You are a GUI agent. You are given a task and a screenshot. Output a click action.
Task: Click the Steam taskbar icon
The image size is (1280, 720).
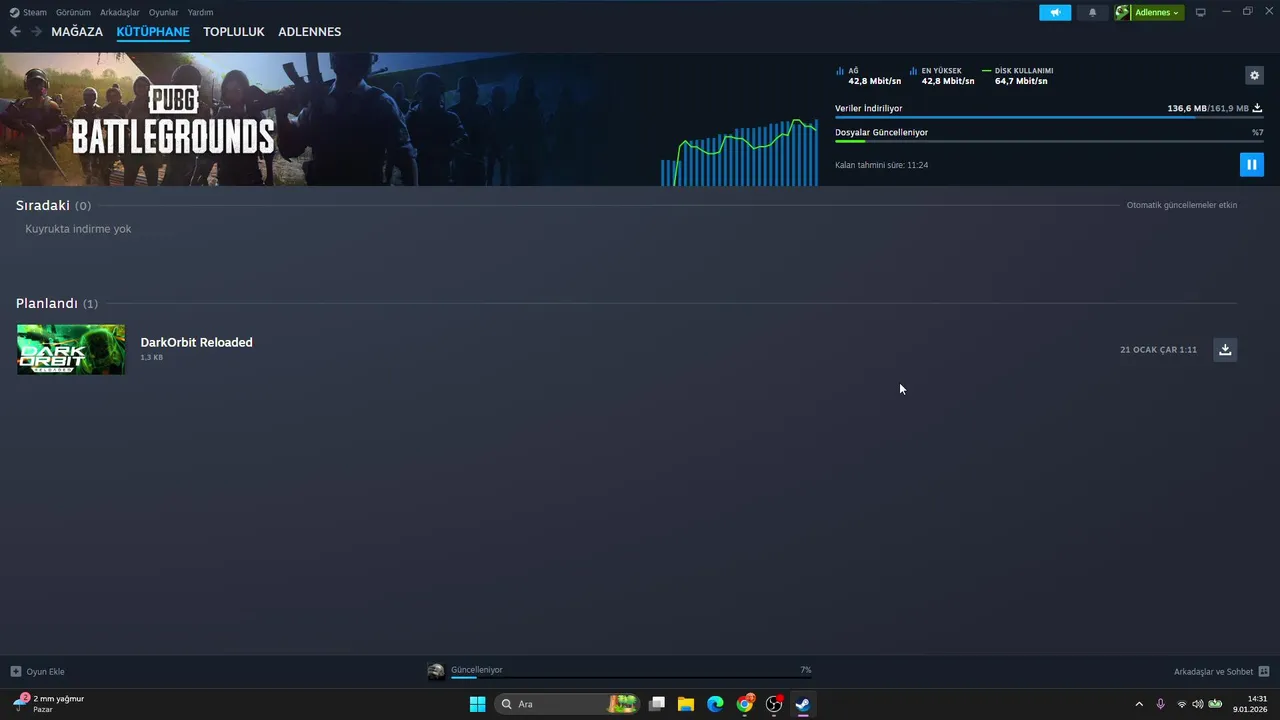coord(803,704)
